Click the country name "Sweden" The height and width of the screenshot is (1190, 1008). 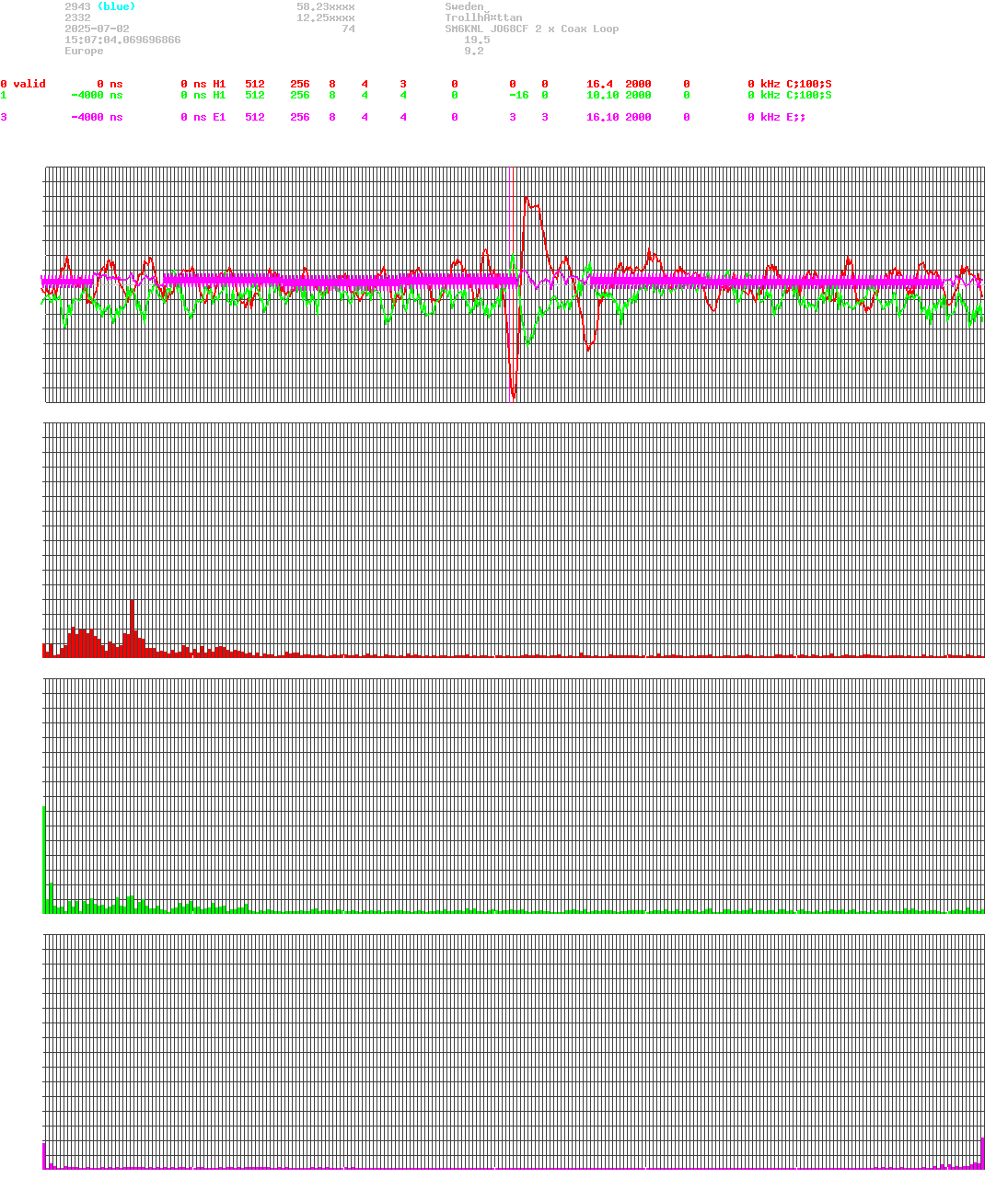tap(464, 6)
